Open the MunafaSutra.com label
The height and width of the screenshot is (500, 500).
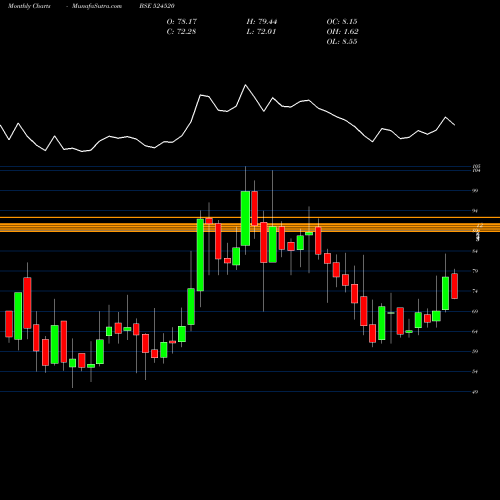tap(97, 6)
